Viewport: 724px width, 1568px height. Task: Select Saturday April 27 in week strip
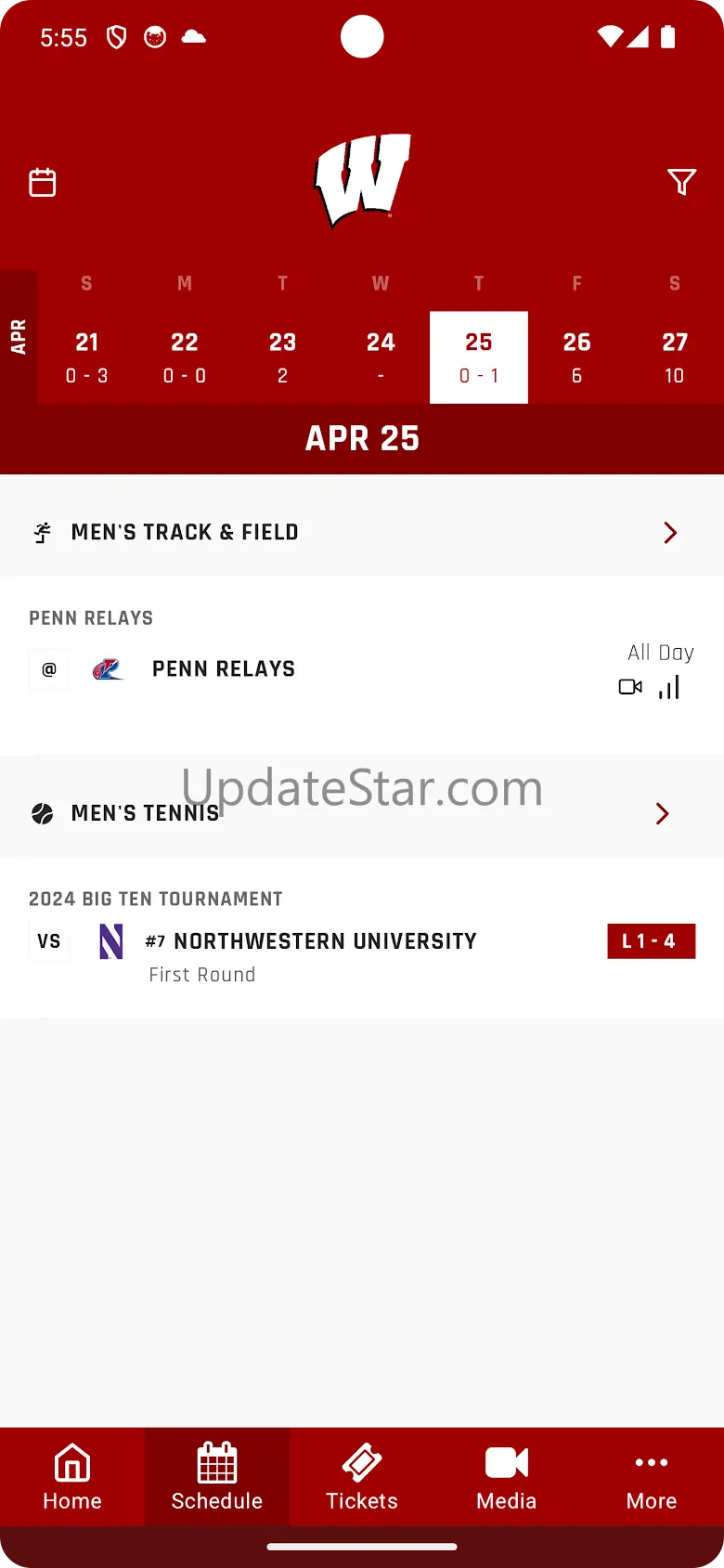(675, 357)
